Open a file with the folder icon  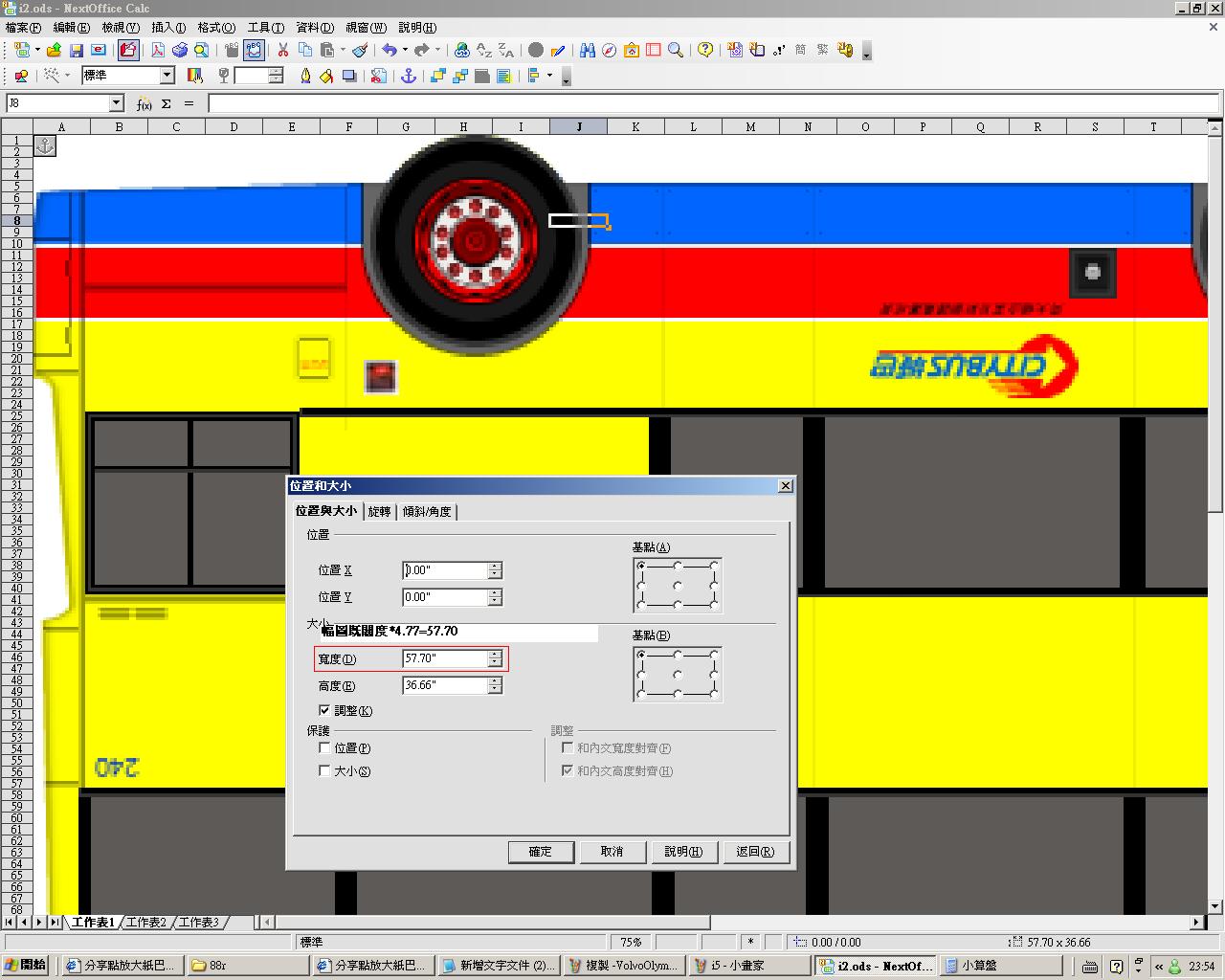coord(55,51)
